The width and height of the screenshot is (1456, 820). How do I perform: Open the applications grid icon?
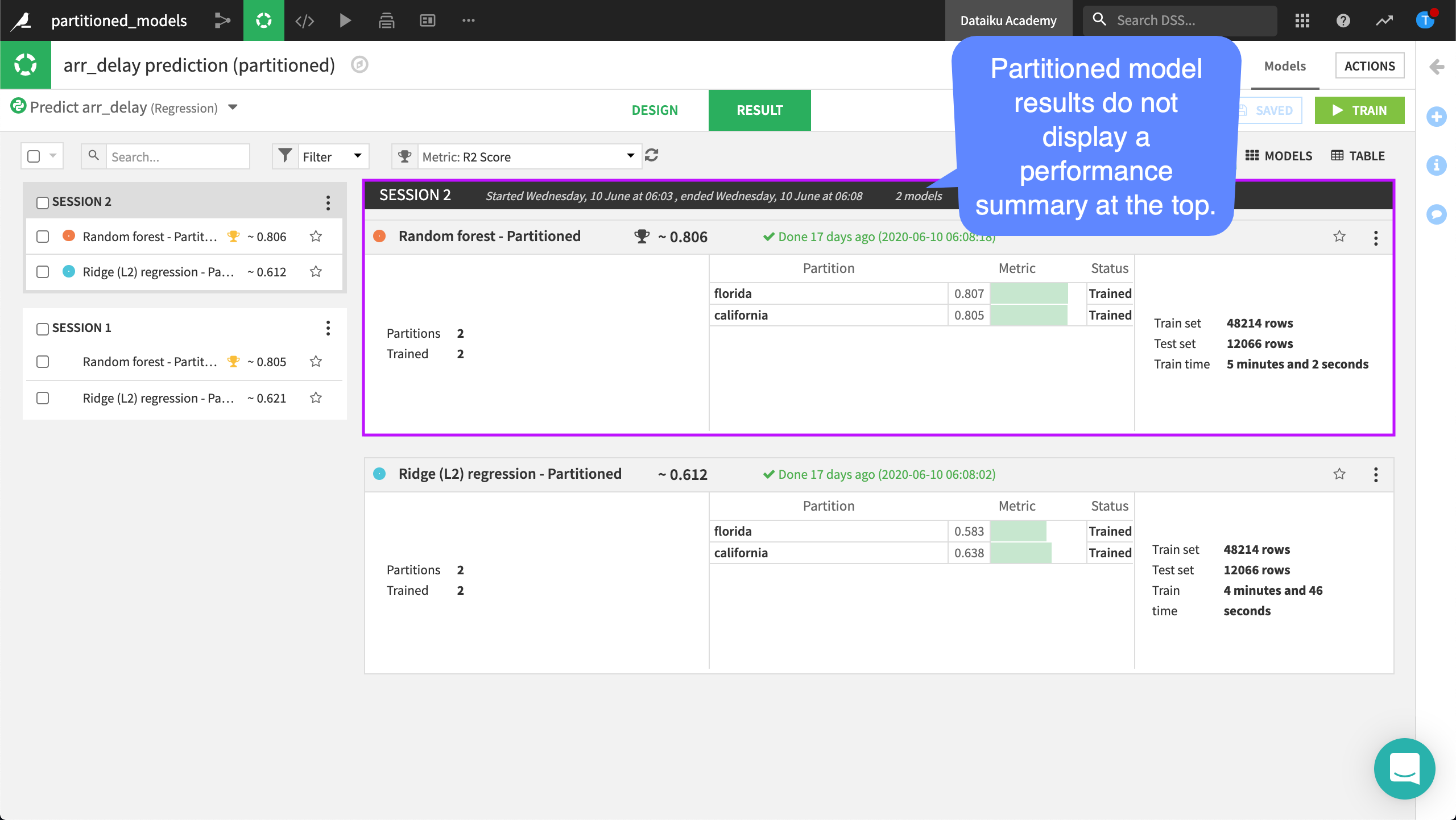[1302, 20]
